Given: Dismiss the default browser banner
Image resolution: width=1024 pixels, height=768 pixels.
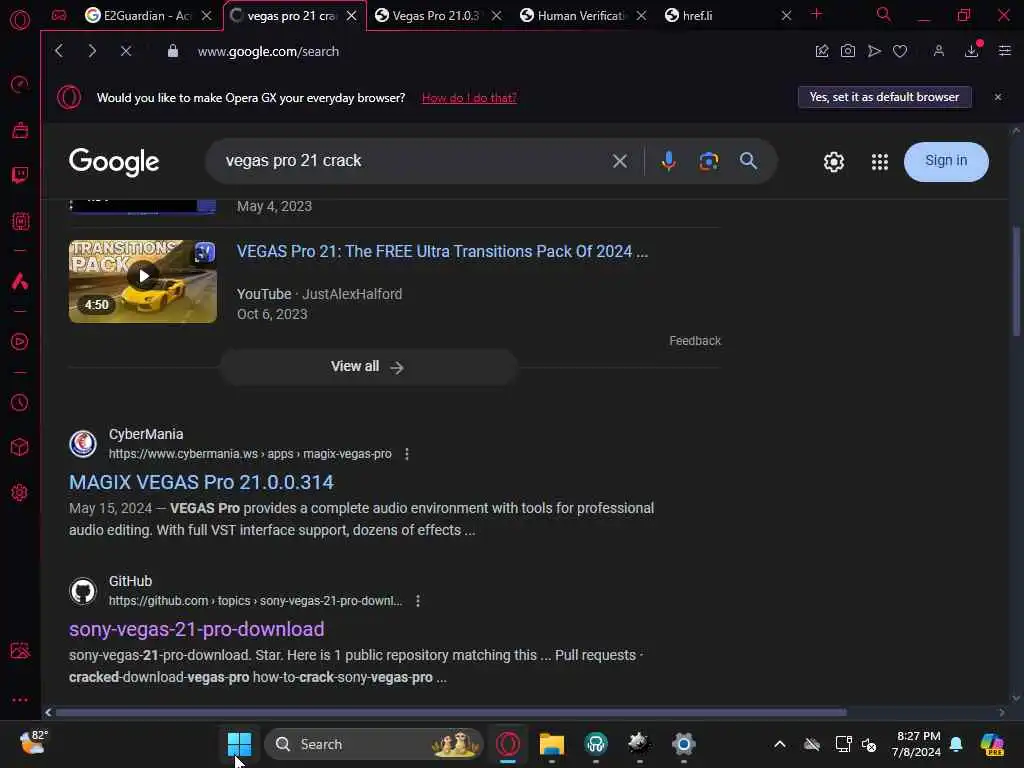Looking at the screenshot, I should [x=998, y=97].
